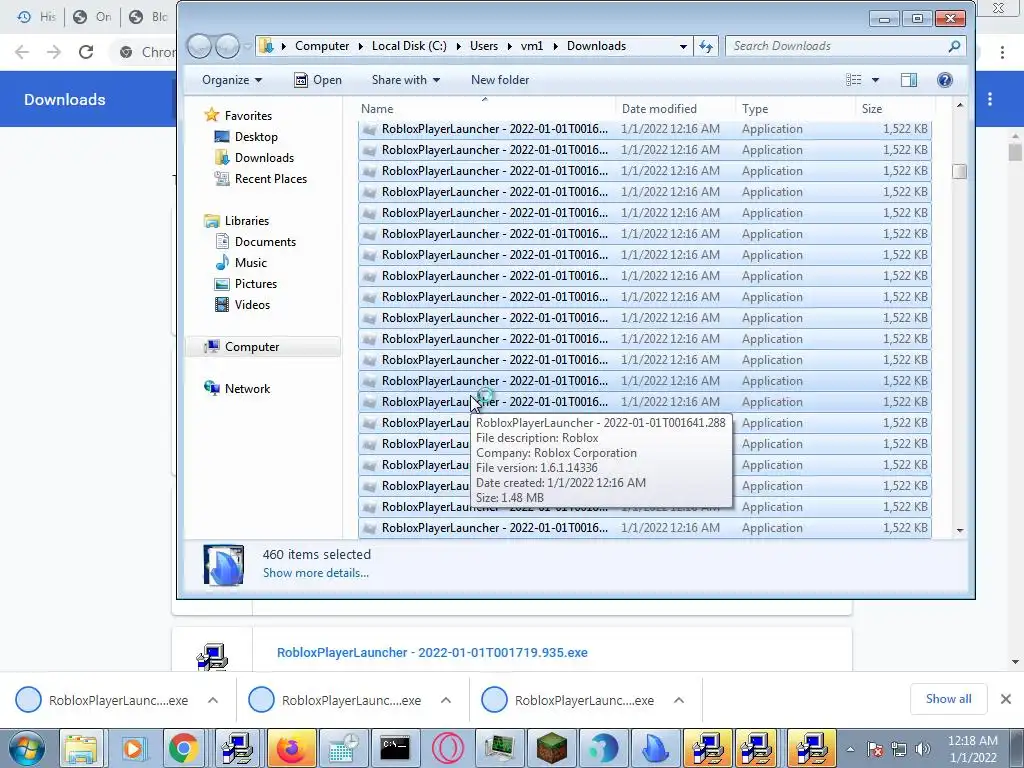Open Pictures library in navigation pane
1024x768 pixels.
255,283
